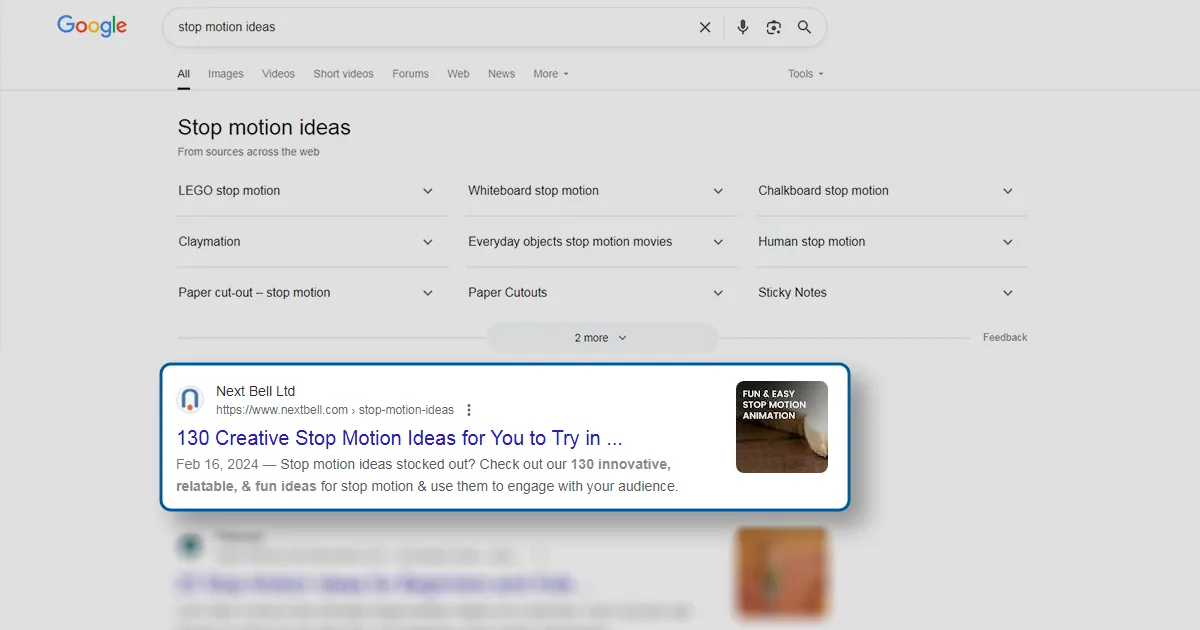Image resolution: width=1200 pixels, height=630 pixels.
Task: Open Google Lens image search icon
Action: (x=773, y=28)
